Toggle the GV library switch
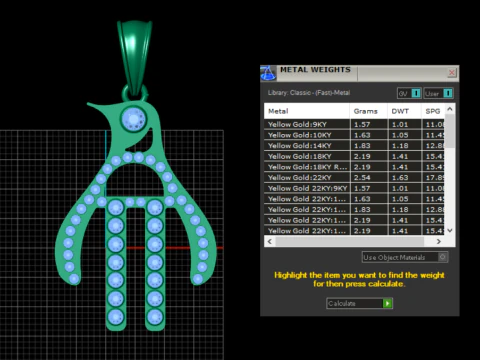480x360 pixels. click(409, 93)
